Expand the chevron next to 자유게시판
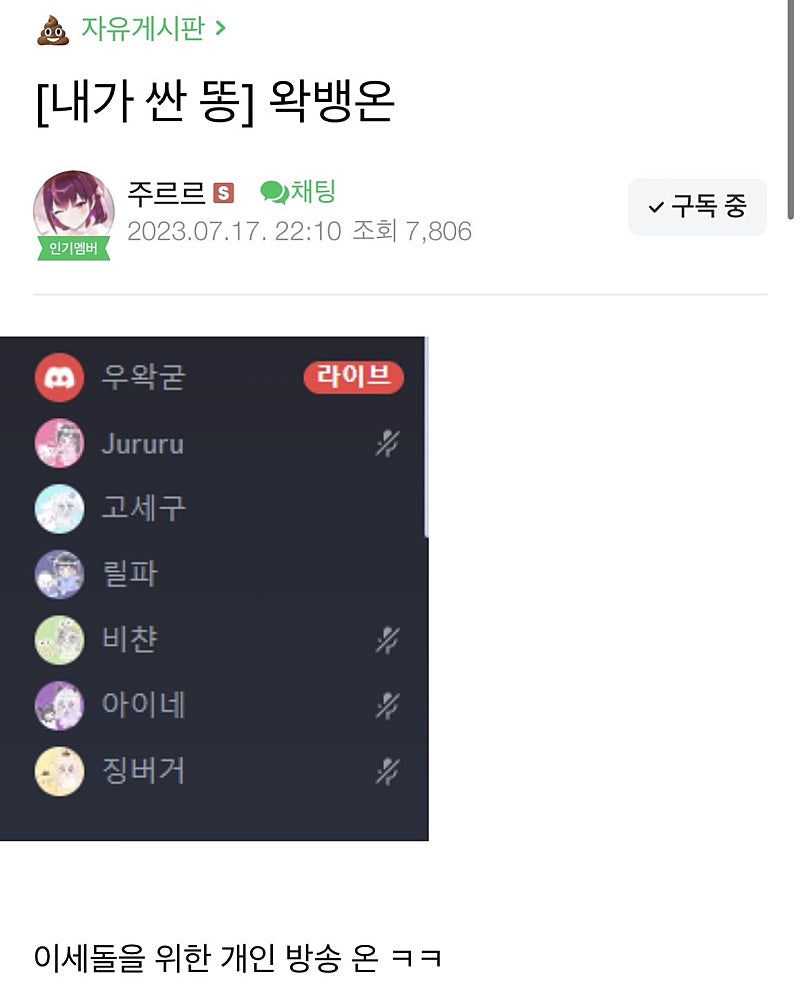800x990 pixels. point(220,28)
